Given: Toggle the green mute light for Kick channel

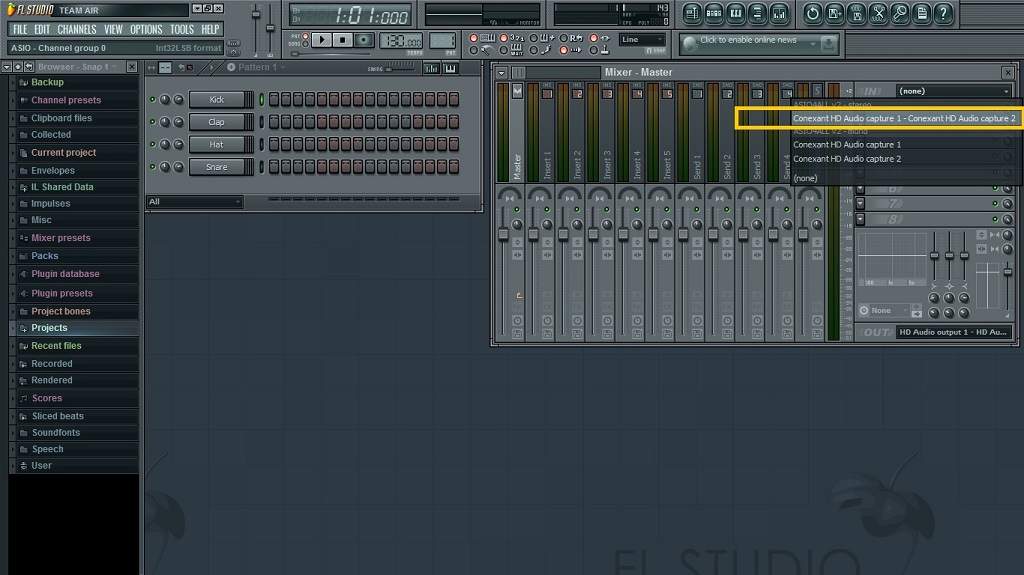Looking at the screenshot, I should [153, 99].
